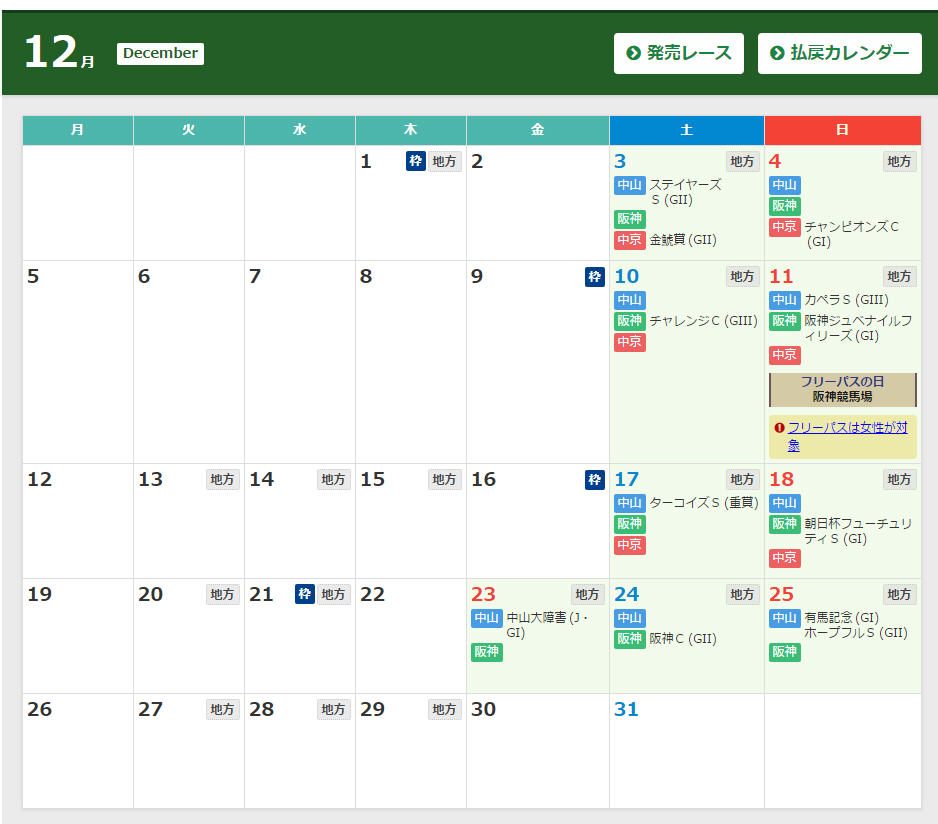The width and height of the screenshot is (938, 824).
Task: Open 有馬記念 (GI) race entry
Action: 841,618
